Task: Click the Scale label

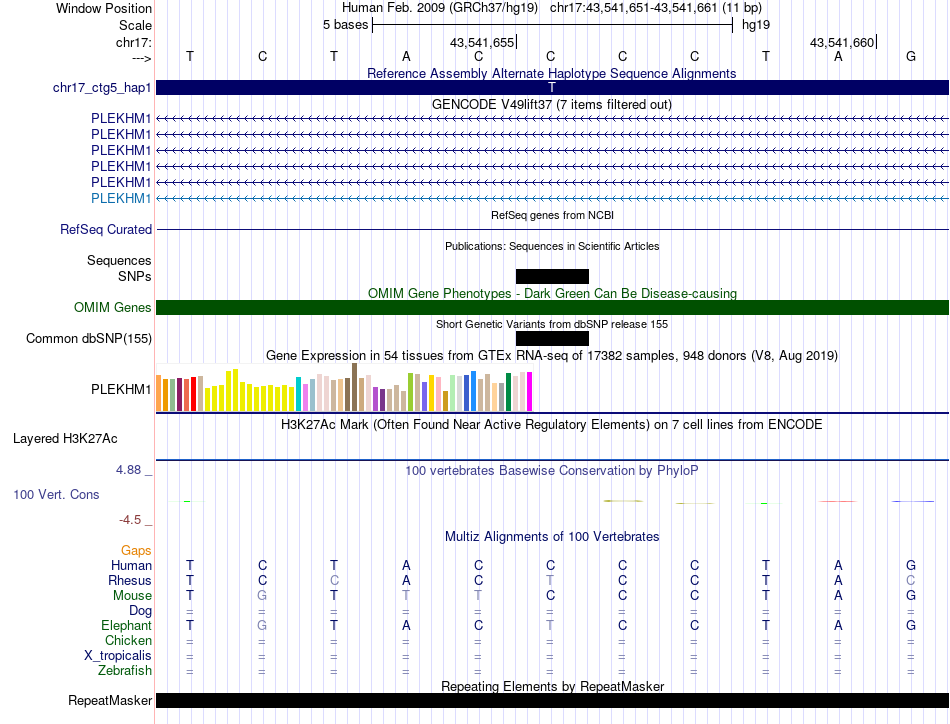Action: click(x=135, y=25)
